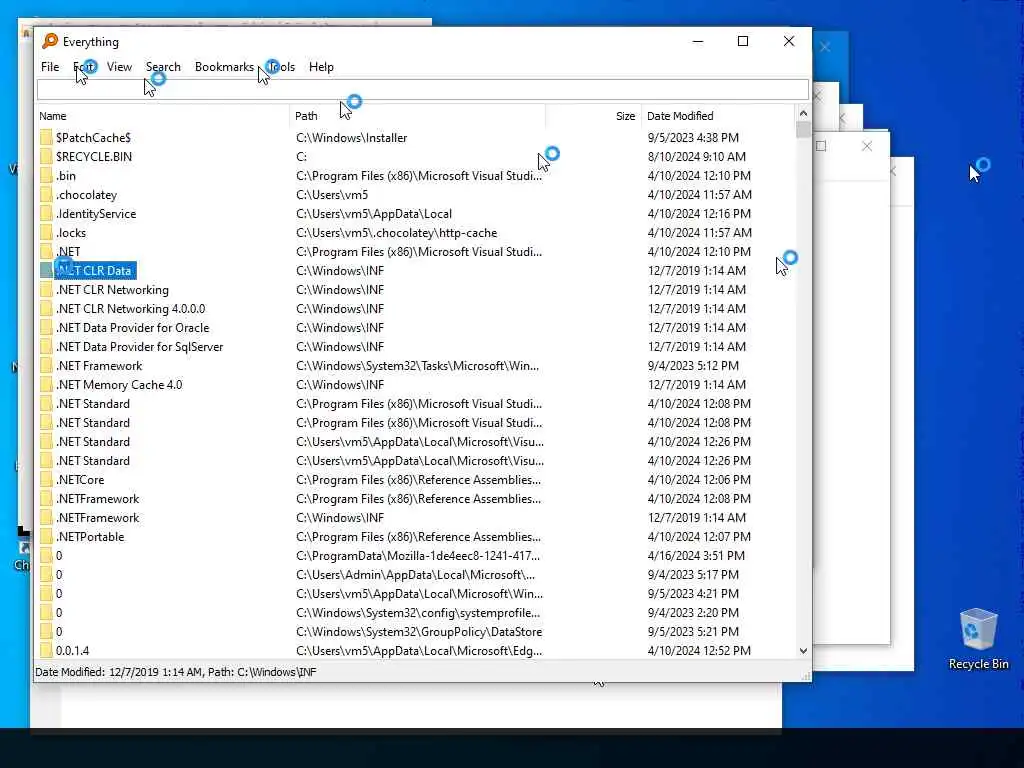Click the $RECYCLE.BIN folder icon
This screenshot has height=768, width=1024.
(x=46, y=157)
